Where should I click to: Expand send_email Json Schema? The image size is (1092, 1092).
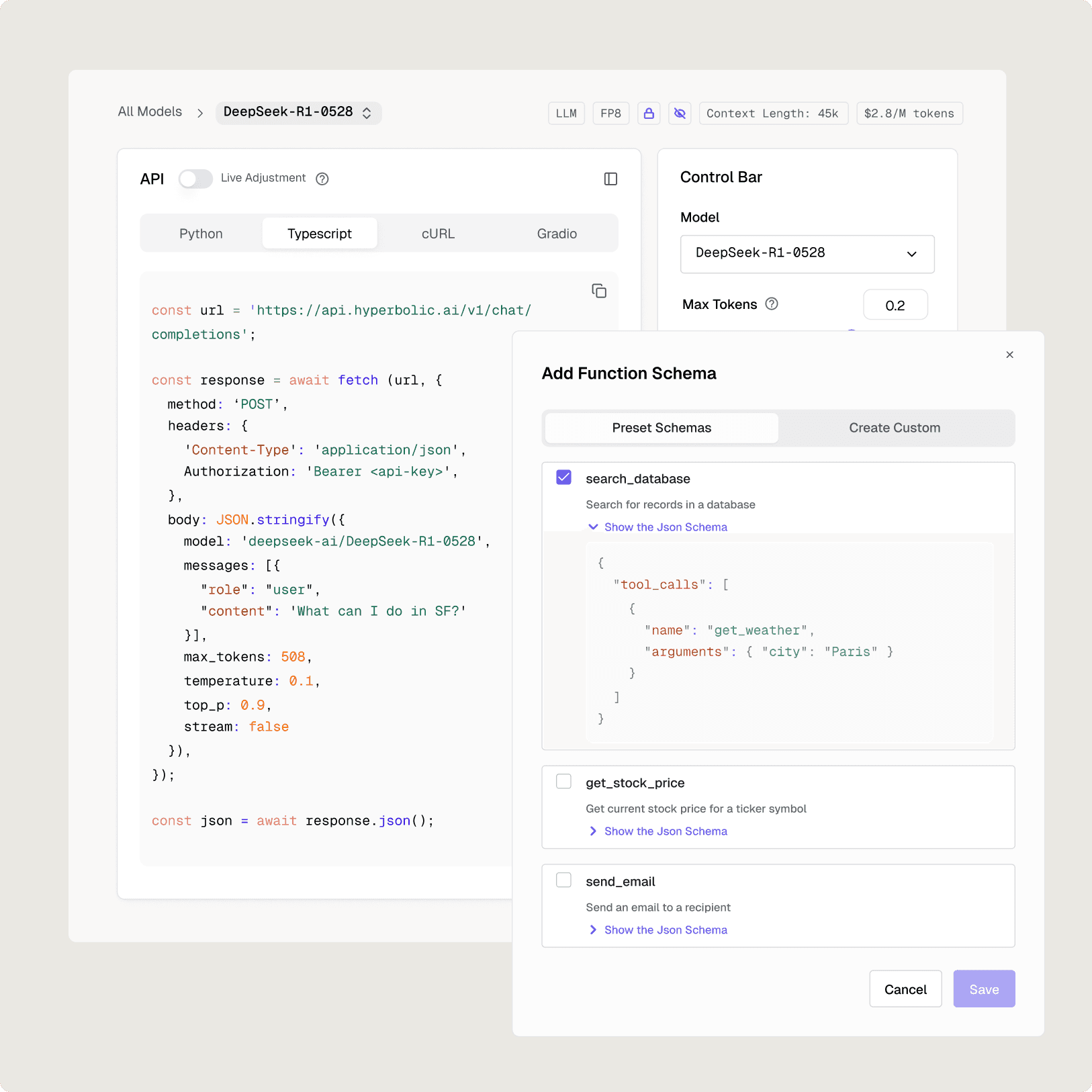[657, 930]
